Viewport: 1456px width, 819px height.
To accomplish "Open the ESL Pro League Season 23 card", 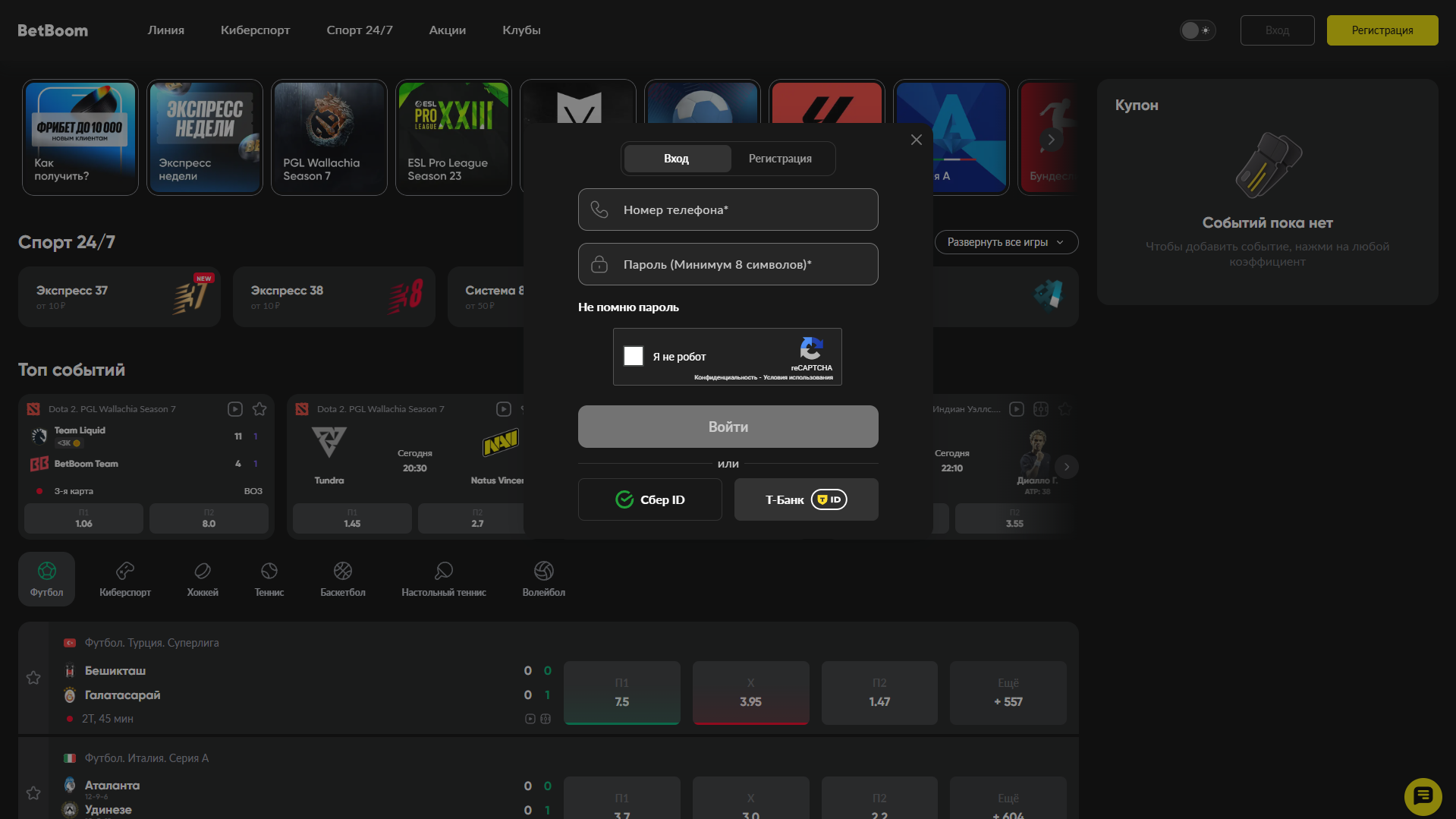I will point(454,137).
